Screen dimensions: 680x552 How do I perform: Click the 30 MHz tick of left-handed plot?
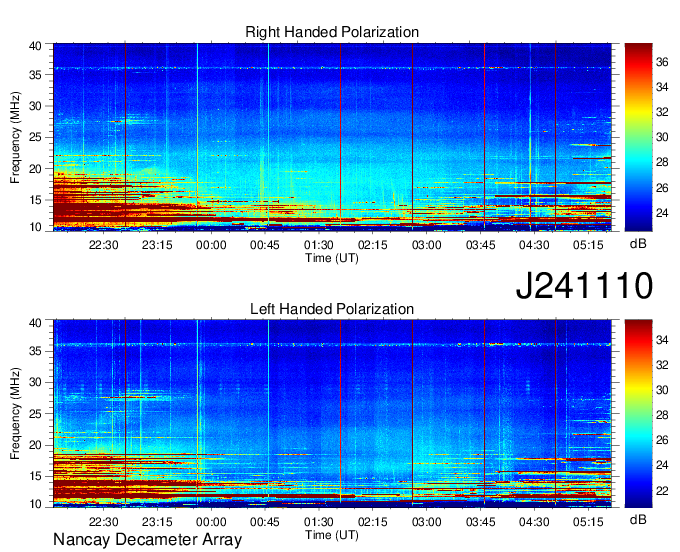35,382
